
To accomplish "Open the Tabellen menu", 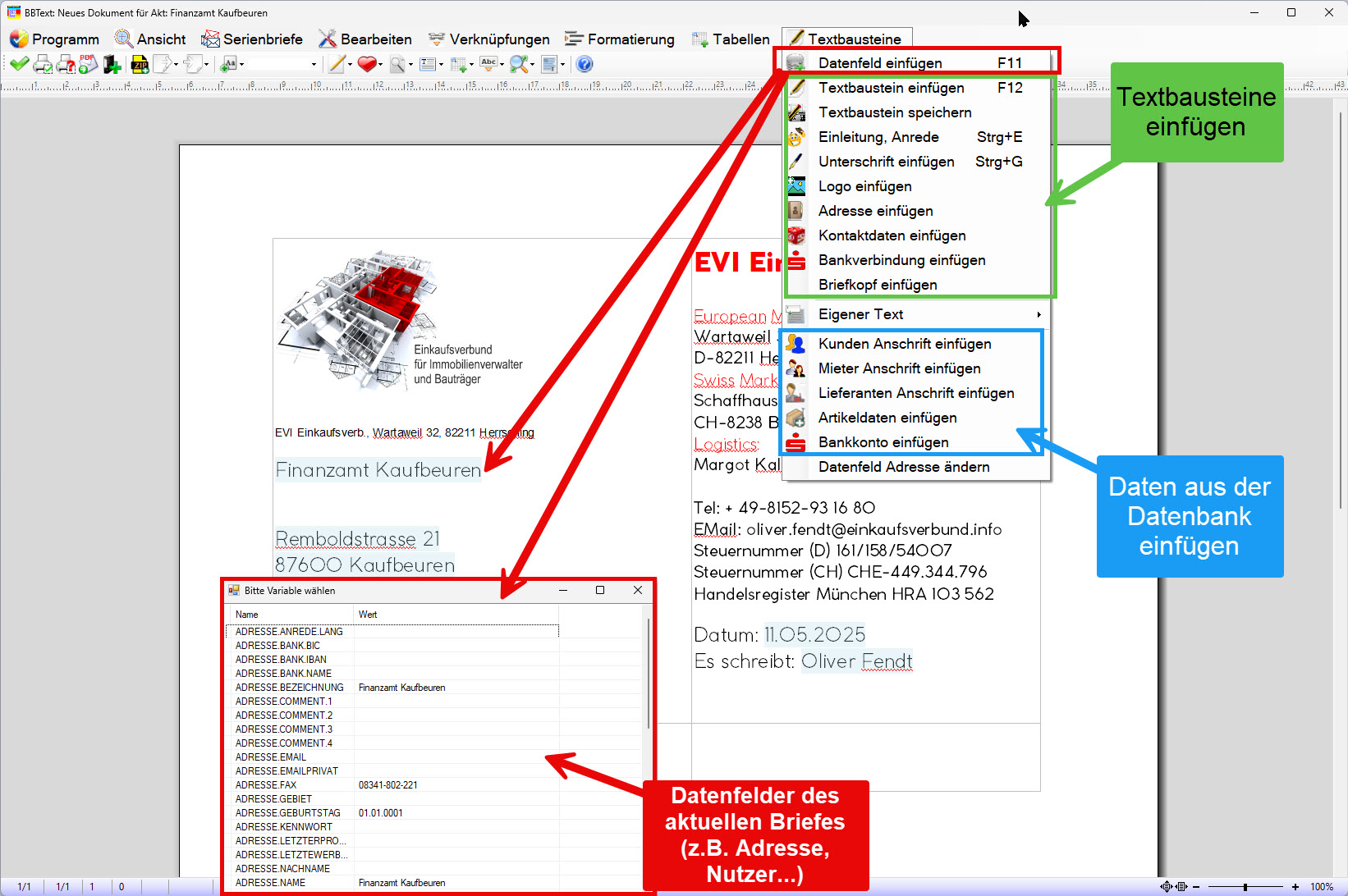I will coord(730,39).
